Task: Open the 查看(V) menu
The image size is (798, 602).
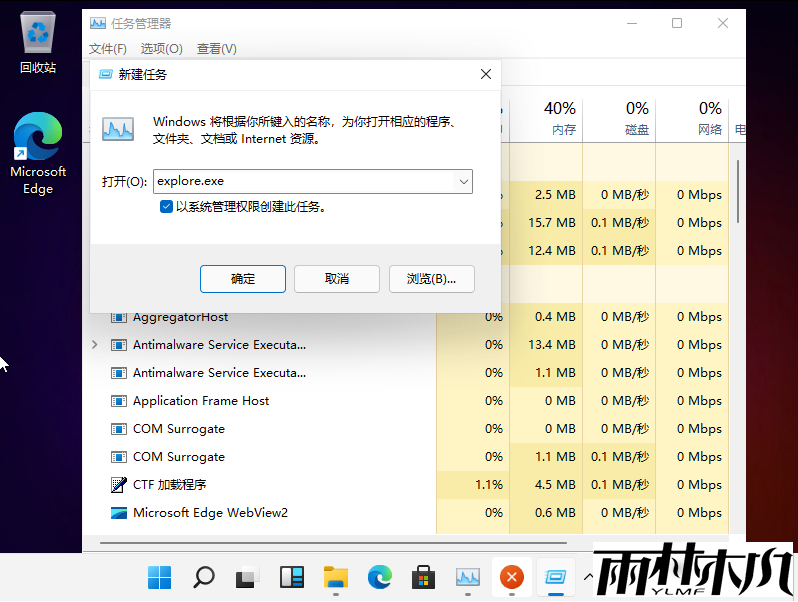Action: pos(217,49)
